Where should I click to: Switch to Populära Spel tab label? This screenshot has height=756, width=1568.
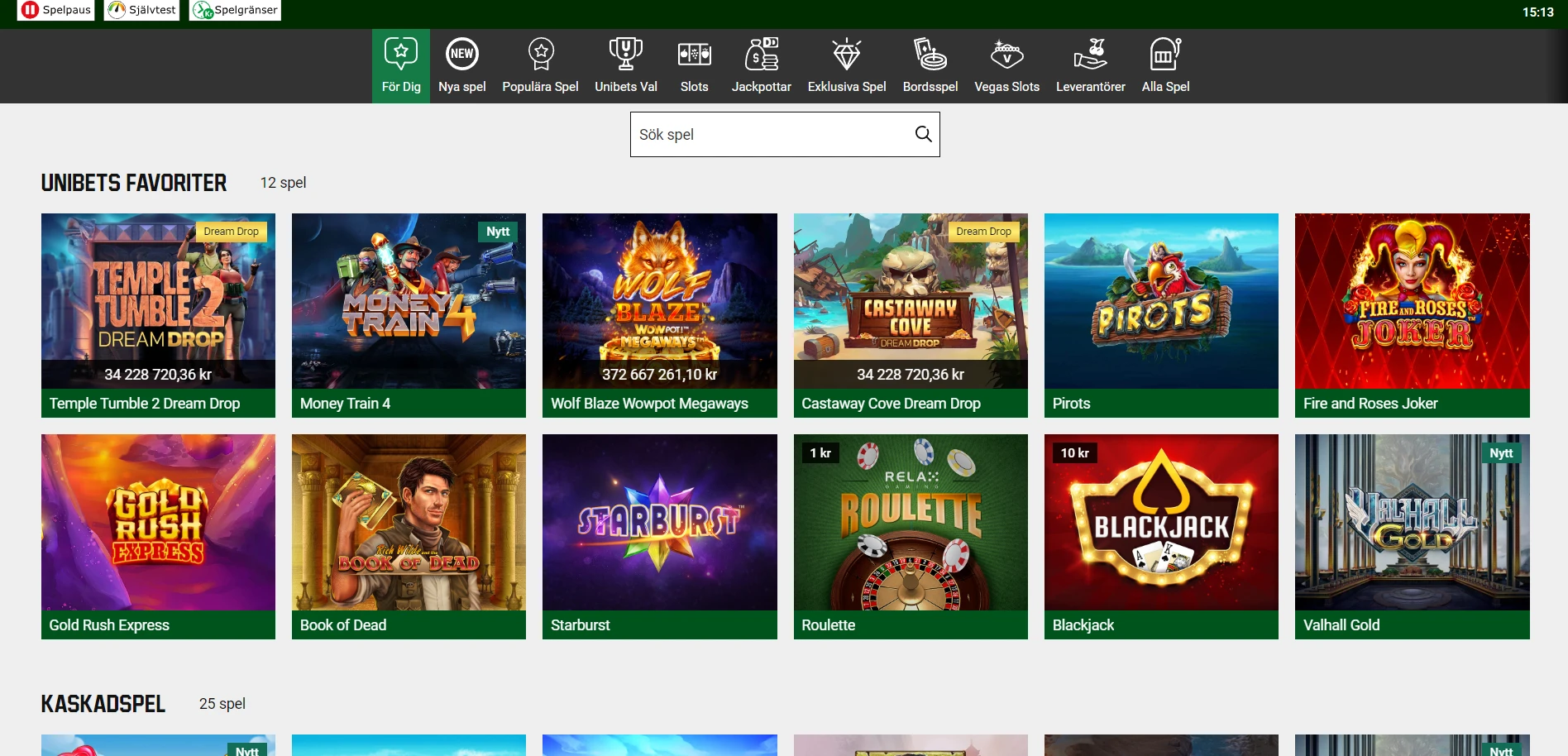click(x=541, y=87)
